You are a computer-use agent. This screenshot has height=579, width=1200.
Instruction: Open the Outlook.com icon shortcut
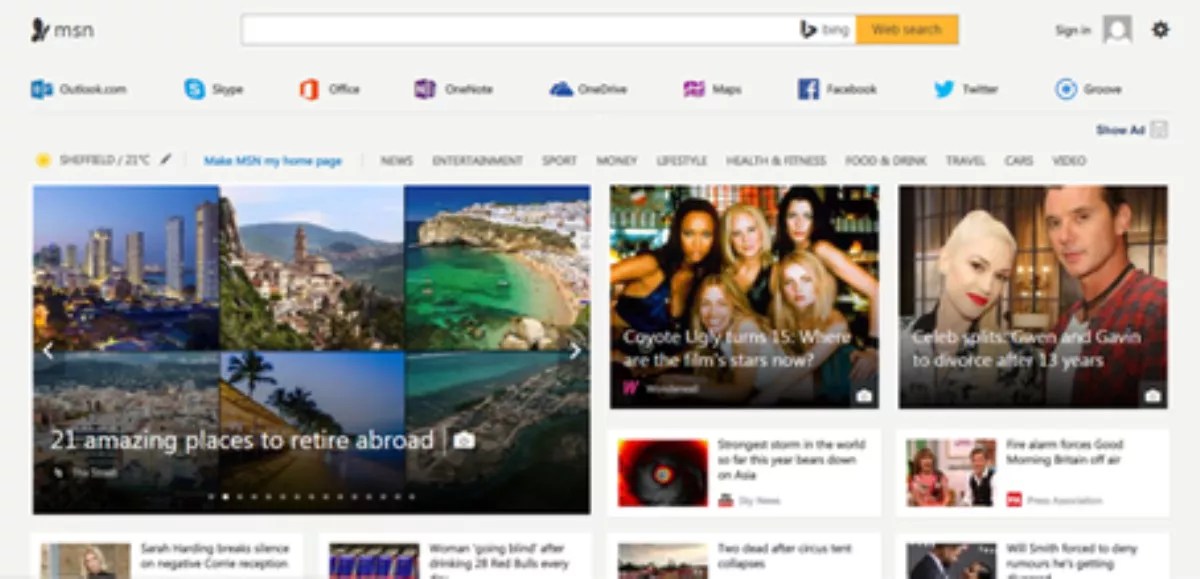coord(42,89)
